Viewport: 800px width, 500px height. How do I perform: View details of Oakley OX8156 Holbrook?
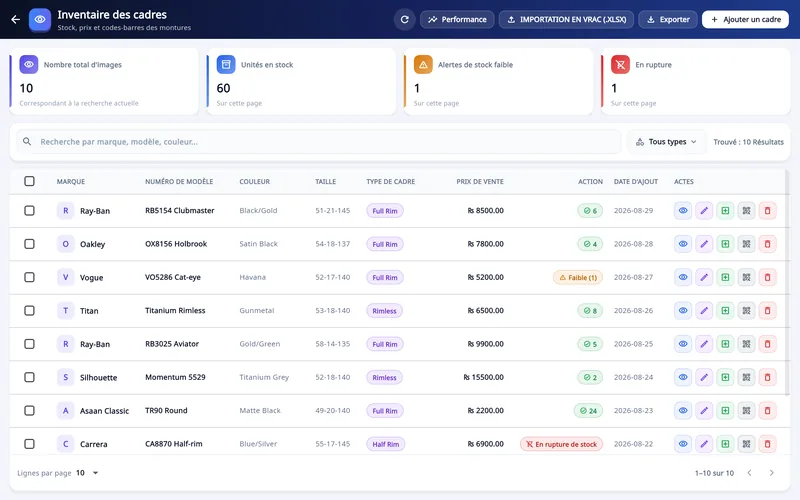(683, 244)
